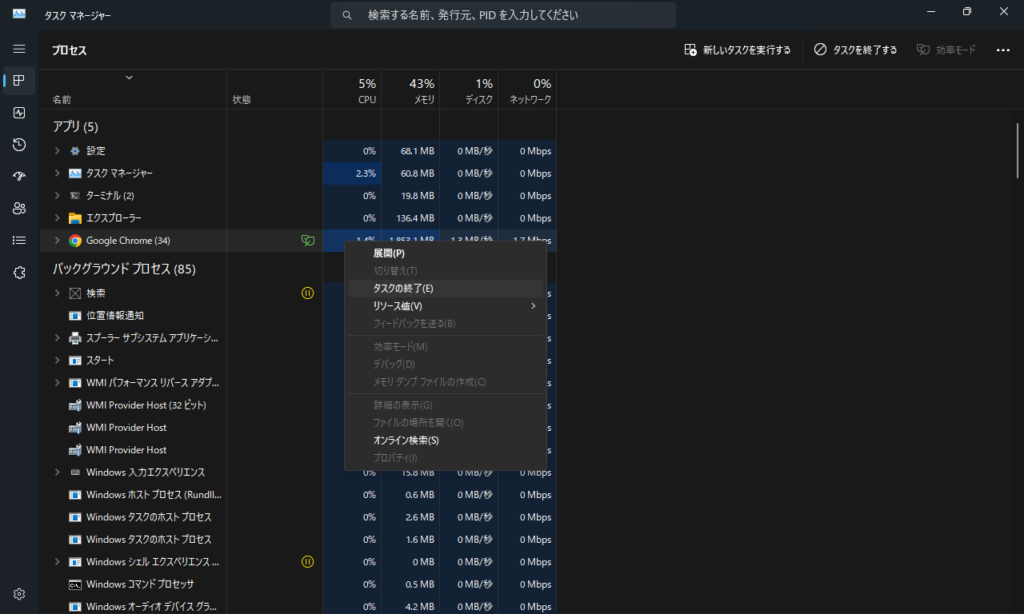Click the WMI Provider Host (32 ビット) icon
This screenshot has height=614, width=1024.
coord(75,405)
